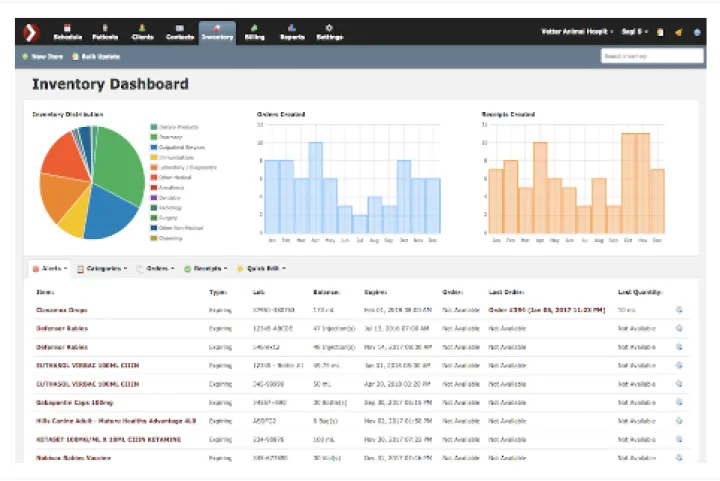The height and width of the screenshot is (481, 720).
Task: Select the Inventory tab
Action: point(217,32)
